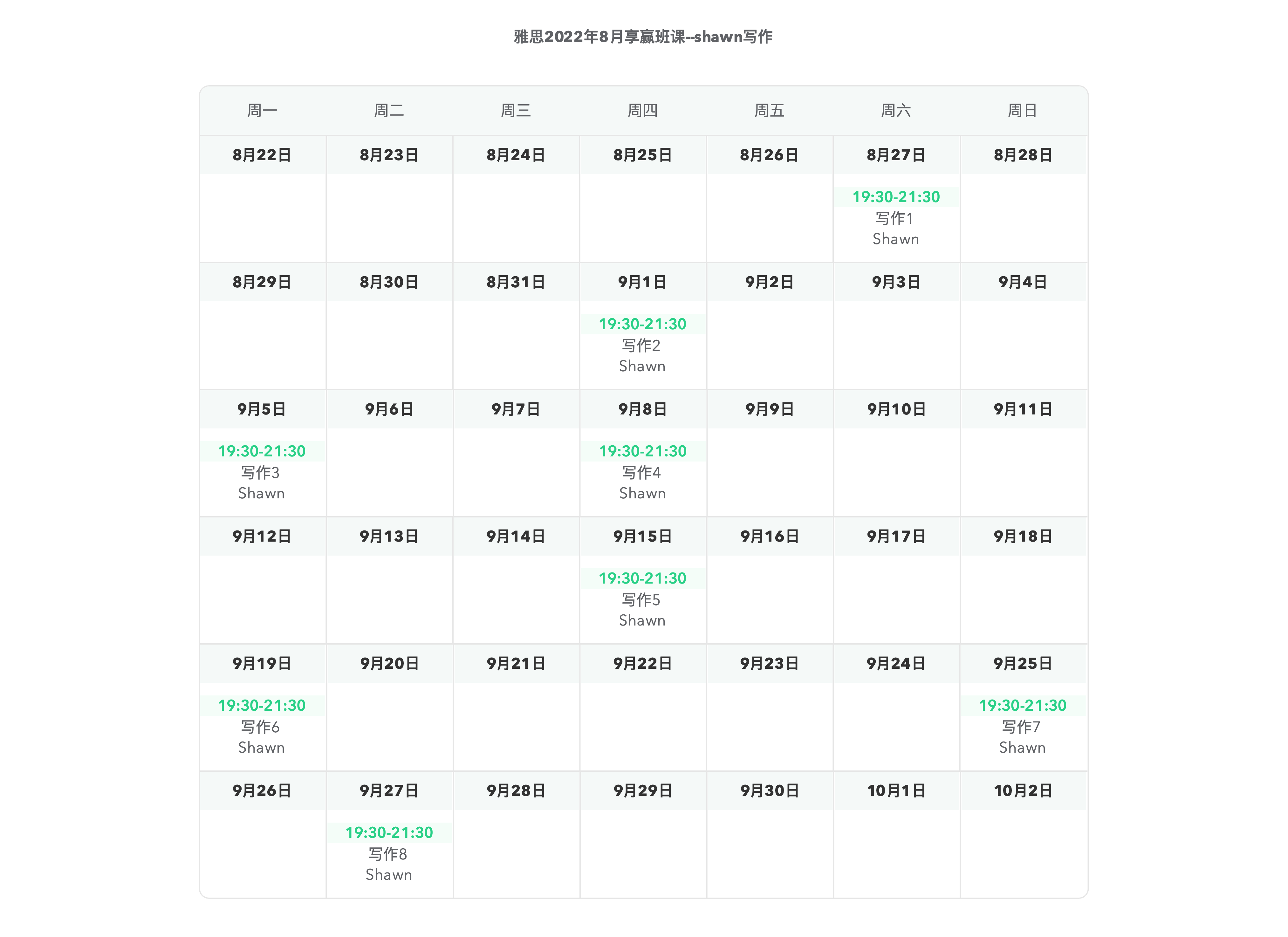
Task: Select the 8月22日 date cell
Action: [262, 155]
